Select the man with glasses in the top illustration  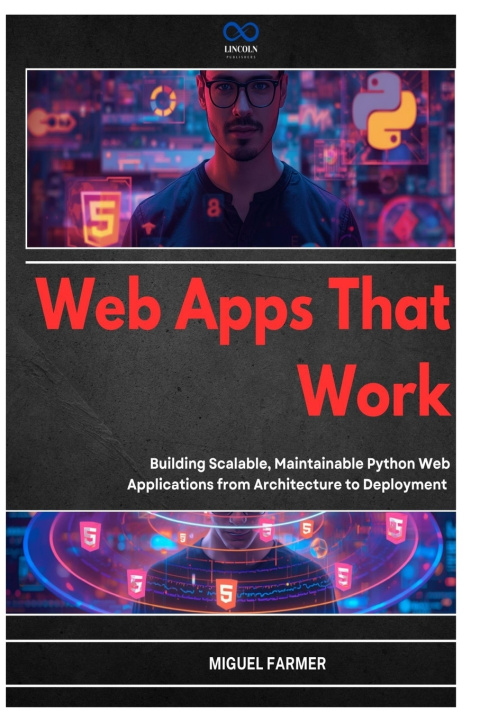click(243, 158)
